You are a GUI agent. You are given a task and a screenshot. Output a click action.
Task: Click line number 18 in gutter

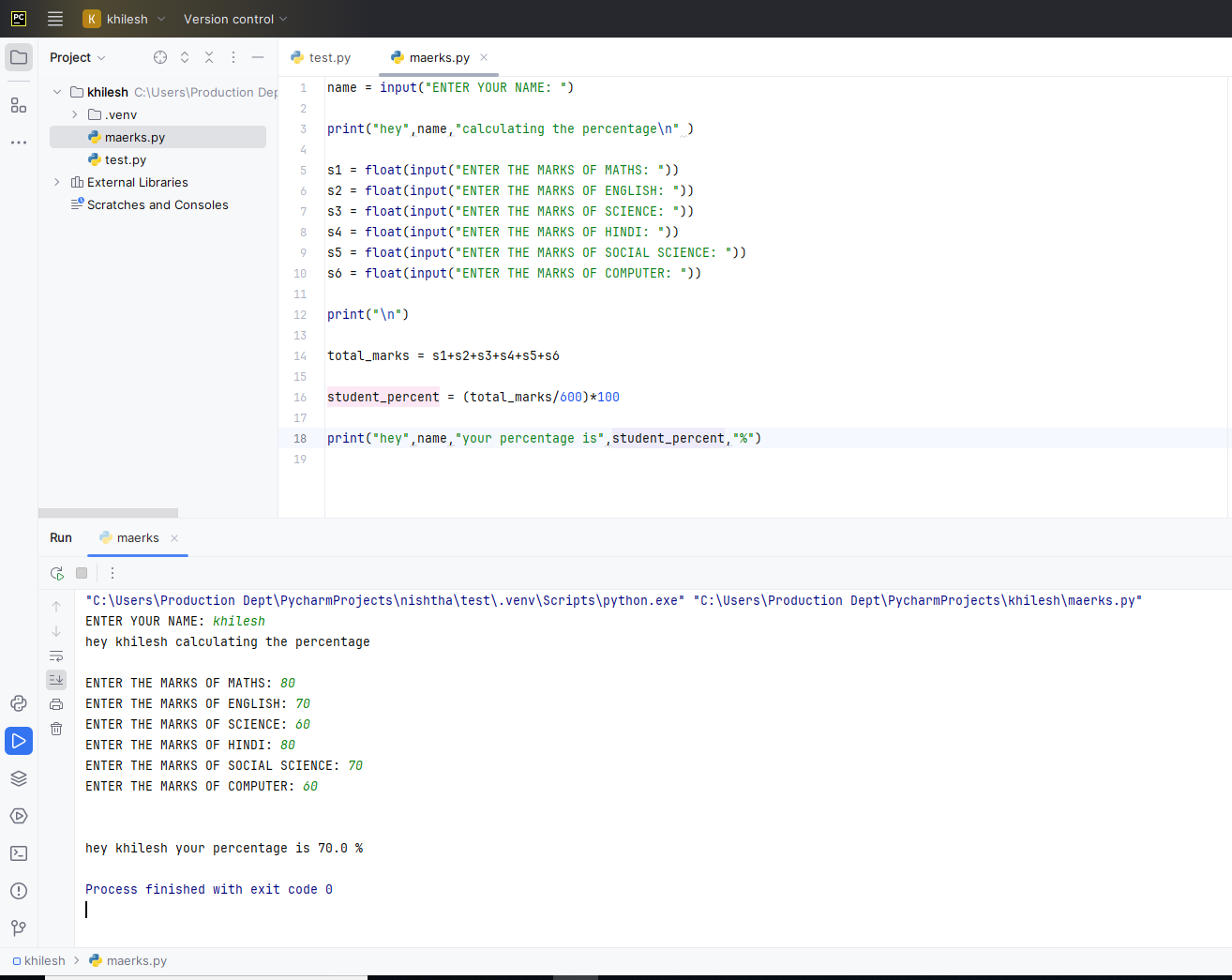pos(300,438)
